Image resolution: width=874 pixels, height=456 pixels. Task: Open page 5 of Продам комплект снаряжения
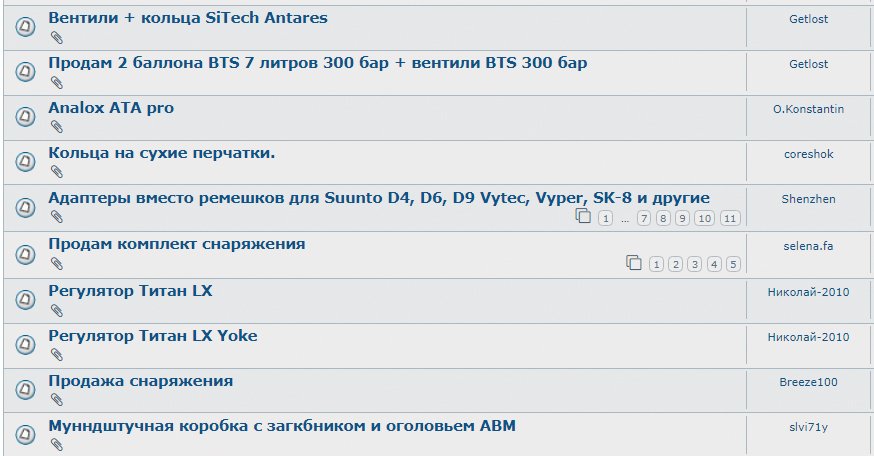(x=734, y=264)
